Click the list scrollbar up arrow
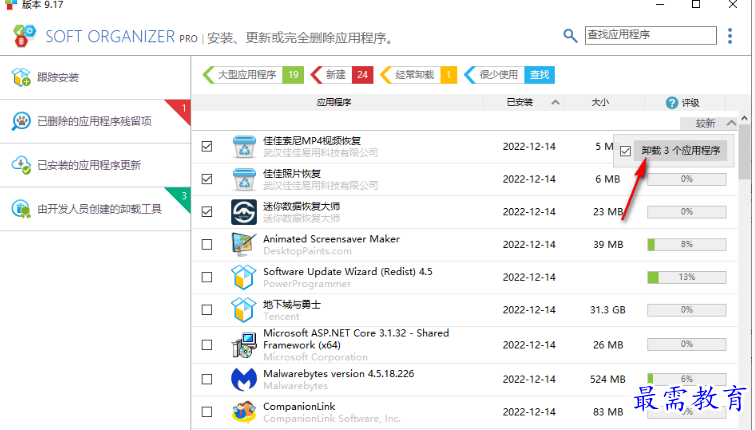The image size is (755, 430). tap(744, 118)
